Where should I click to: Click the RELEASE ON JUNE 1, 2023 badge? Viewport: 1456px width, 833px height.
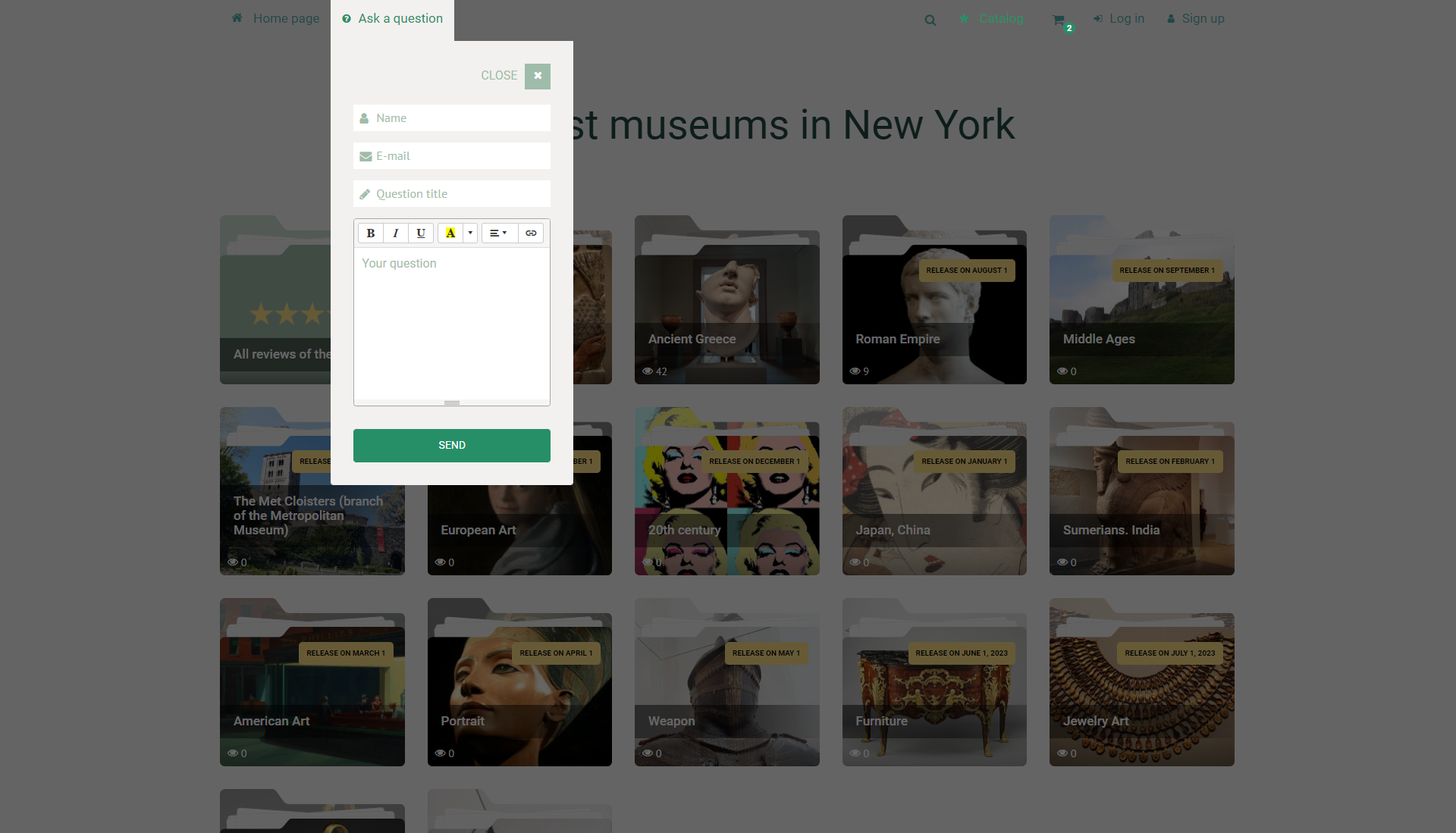click(962, 653)
